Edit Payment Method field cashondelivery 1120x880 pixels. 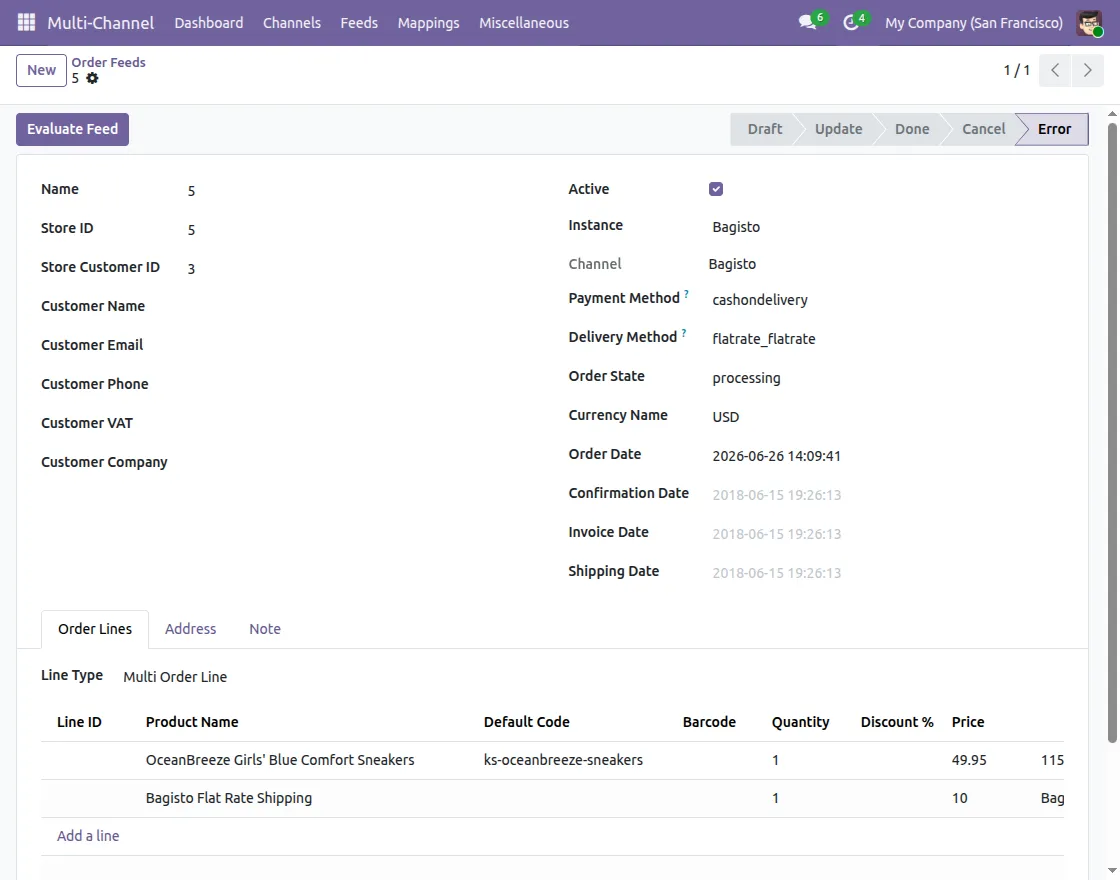click(x=888, y=300)
